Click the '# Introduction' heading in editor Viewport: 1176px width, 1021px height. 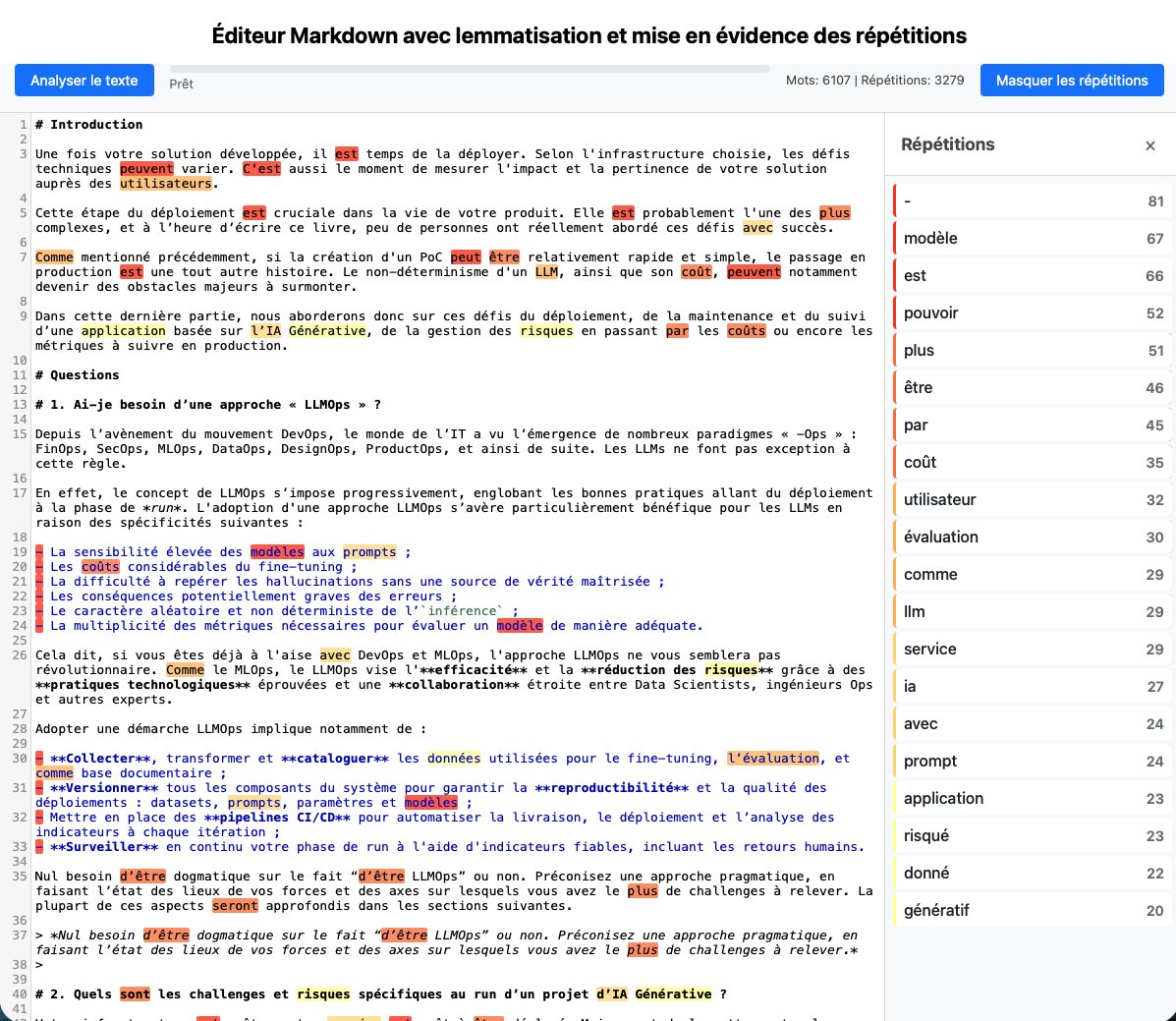coord(88,125)
